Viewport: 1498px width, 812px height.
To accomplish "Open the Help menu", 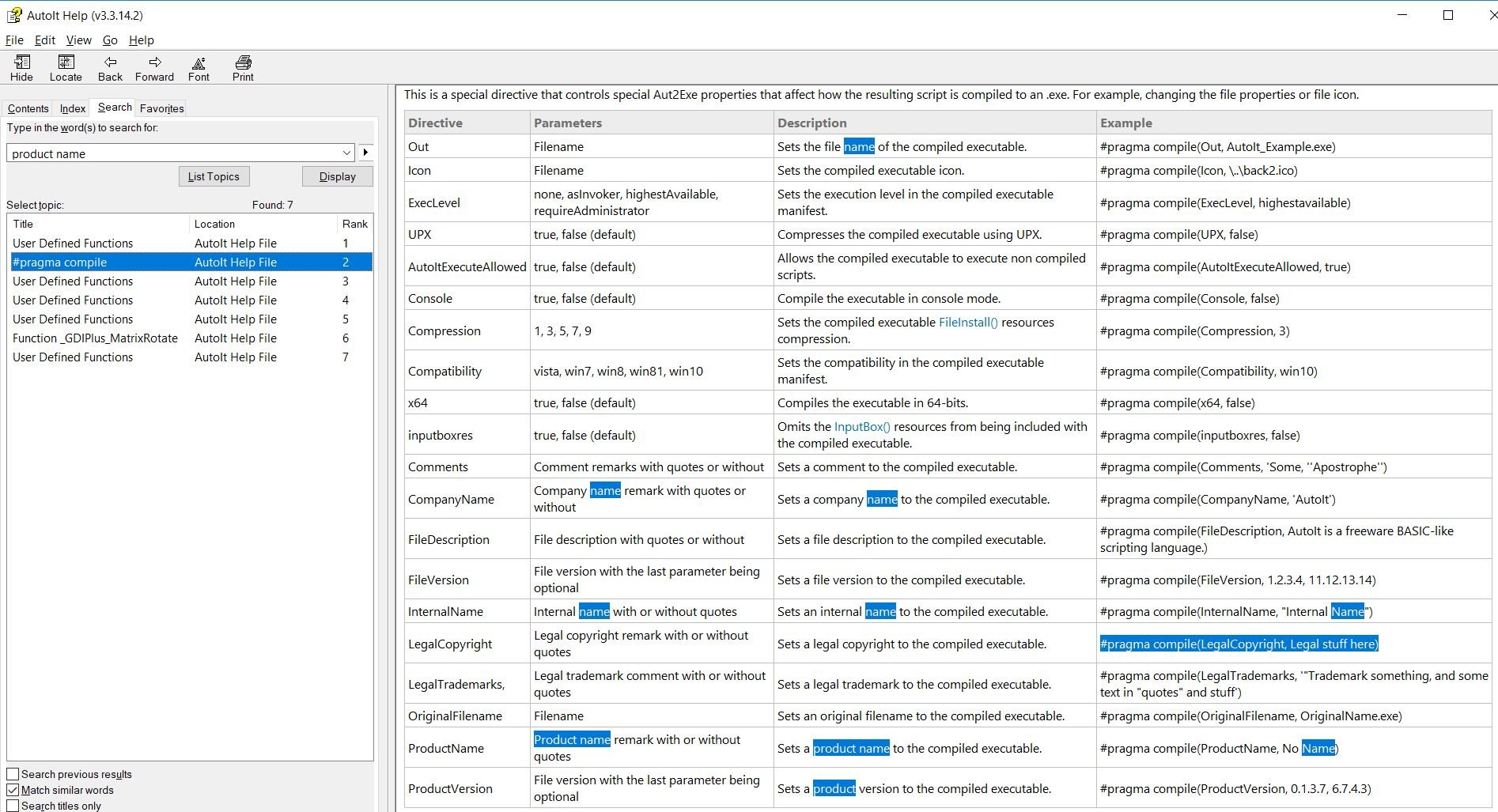I will pos(142,40).
